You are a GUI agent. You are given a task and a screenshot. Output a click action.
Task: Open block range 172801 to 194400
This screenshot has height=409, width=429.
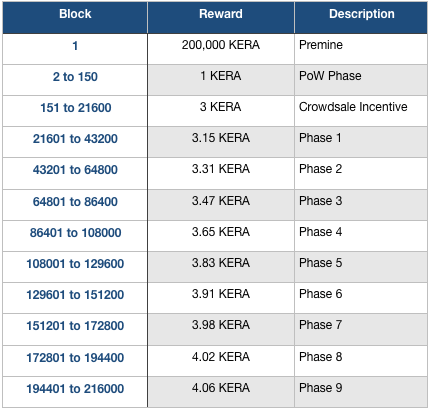click(75, 358)
